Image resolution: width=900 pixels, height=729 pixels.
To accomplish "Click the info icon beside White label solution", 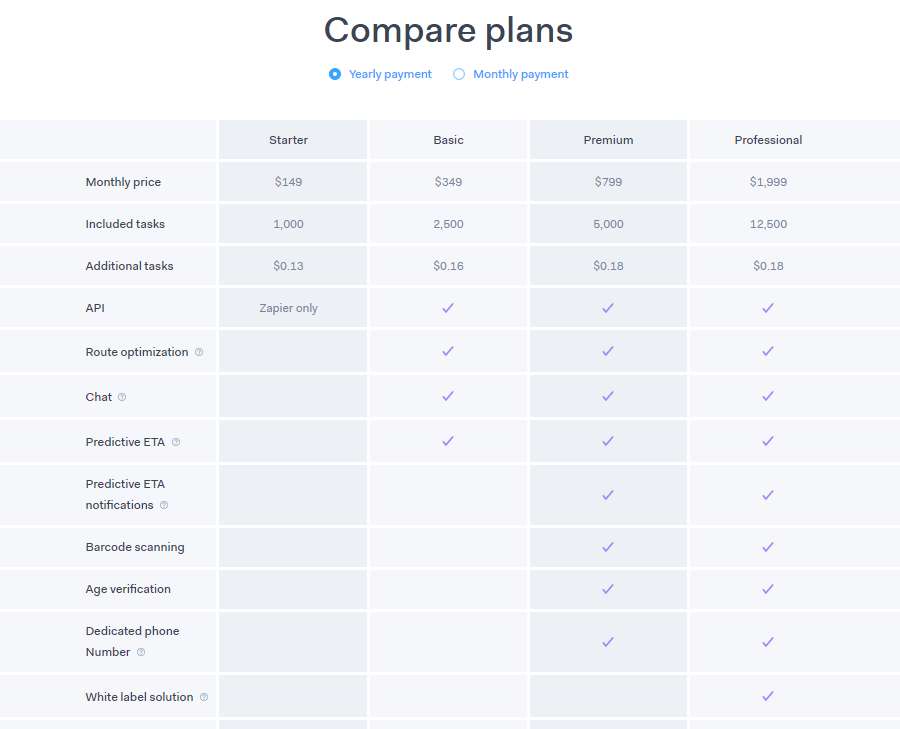I will point(204,697).
